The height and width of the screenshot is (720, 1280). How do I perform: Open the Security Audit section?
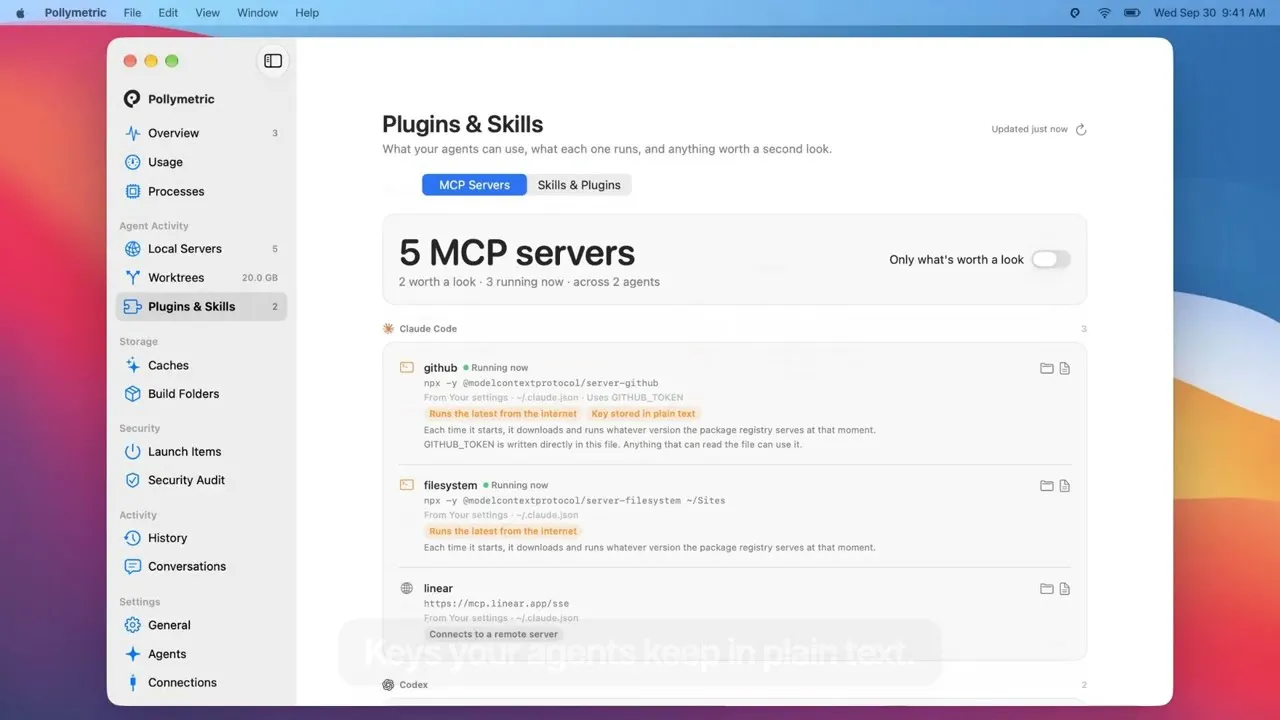point(201,480)
